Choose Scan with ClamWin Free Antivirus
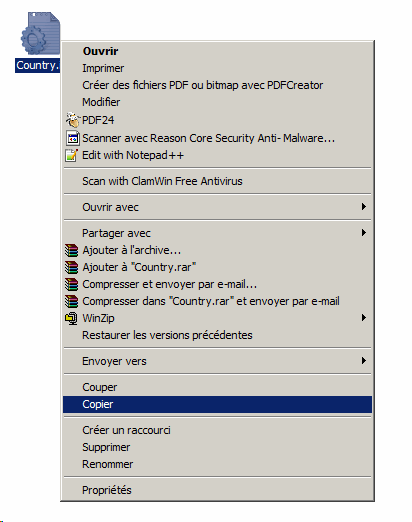 point(217,181)
